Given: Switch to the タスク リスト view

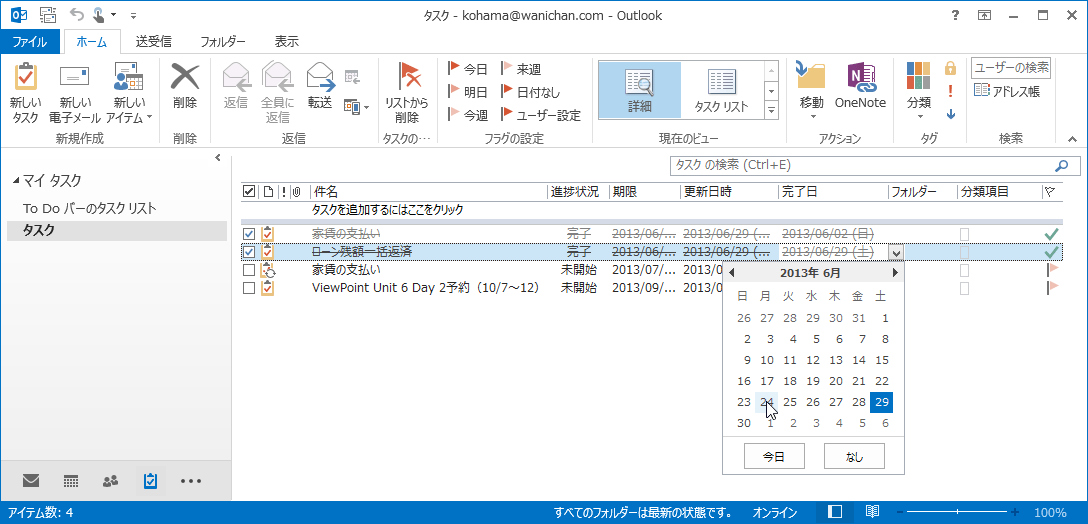Looking at the screenshot, I should coord(722,90).
